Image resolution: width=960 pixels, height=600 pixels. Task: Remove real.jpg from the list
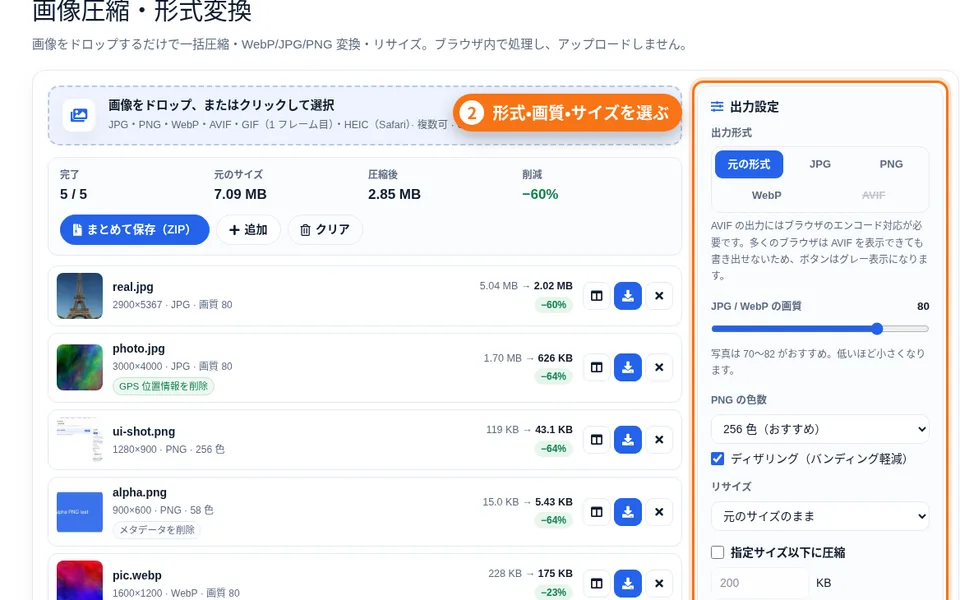[x=659, y=296]
